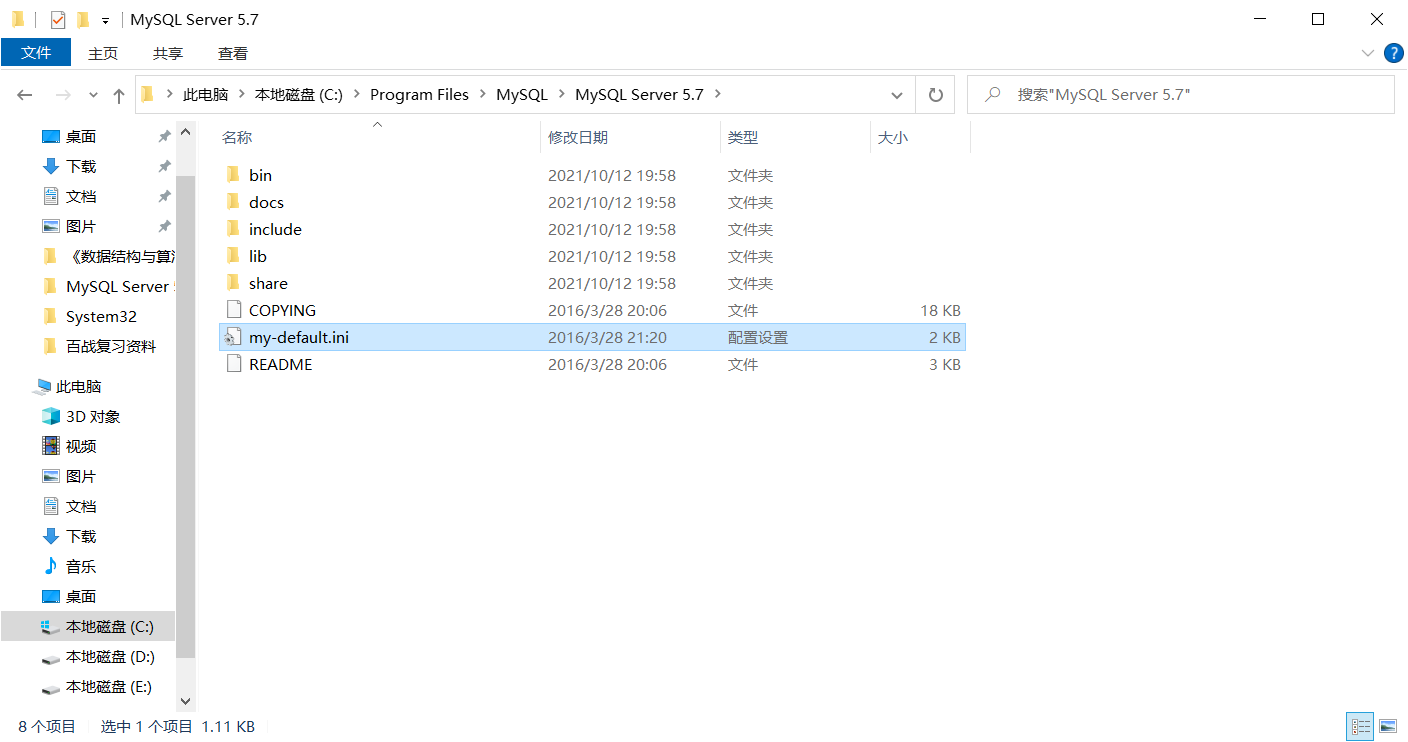Click the 2016/3/28 21:20 date cell
The height and width of the screenshot is (742, 1408).
click(x=607, y=338)
